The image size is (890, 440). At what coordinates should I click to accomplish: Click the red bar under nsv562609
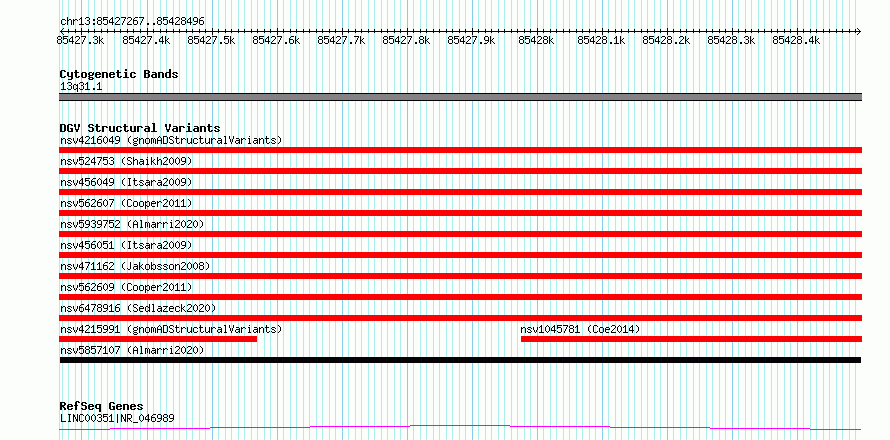pyautogui.click(x=460, y=297)
